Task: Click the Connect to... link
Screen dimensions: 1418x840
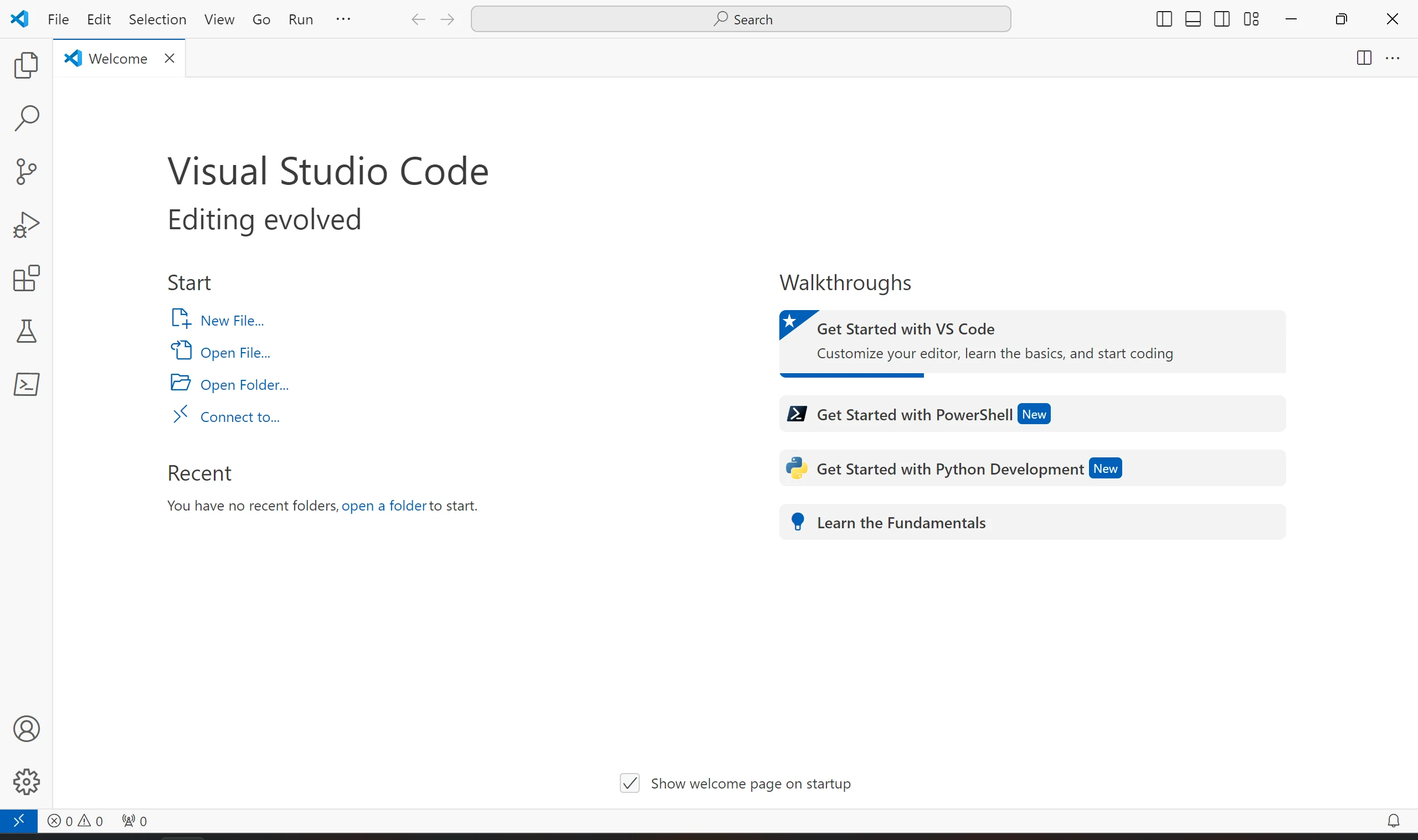Action: point(240,417)
